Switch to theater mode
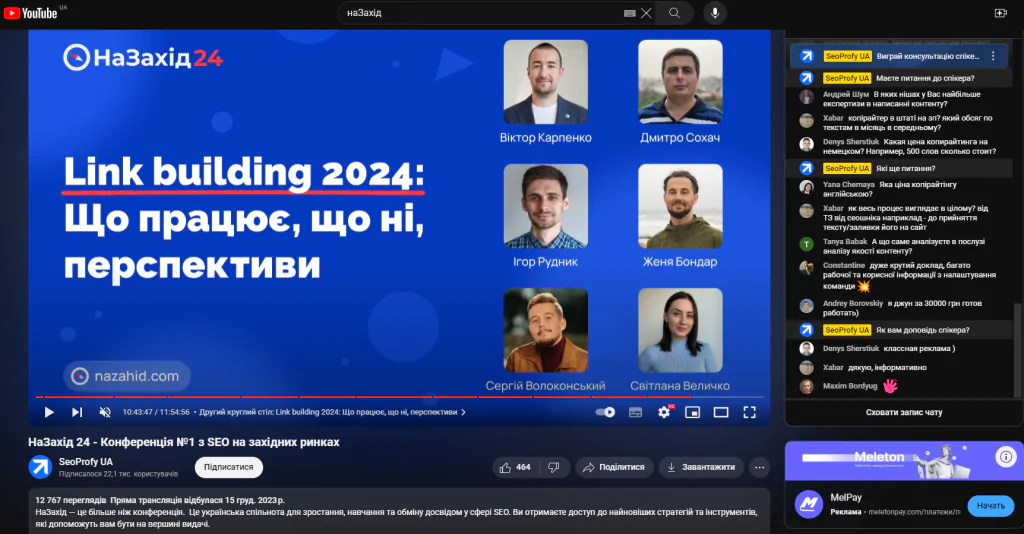This screenshot has width=1024, height=534. pyautogui.click(x=721, y=412)
